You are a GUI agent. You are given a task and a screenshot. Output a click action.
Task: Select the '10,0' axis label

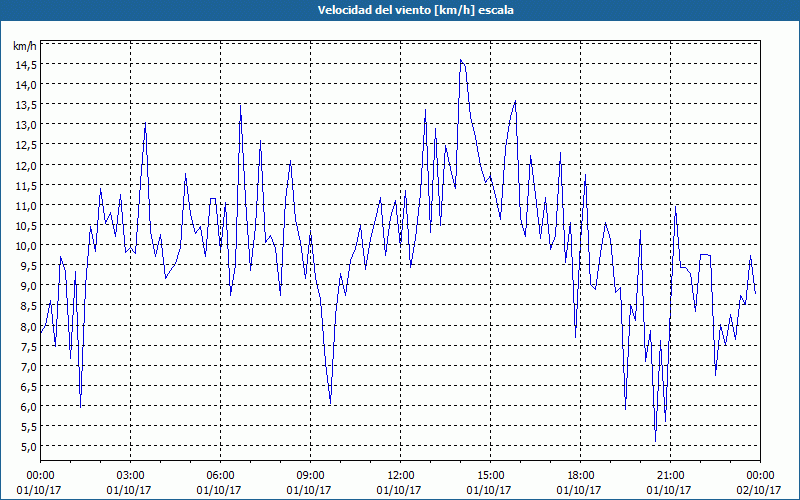[x=27, y=245]
